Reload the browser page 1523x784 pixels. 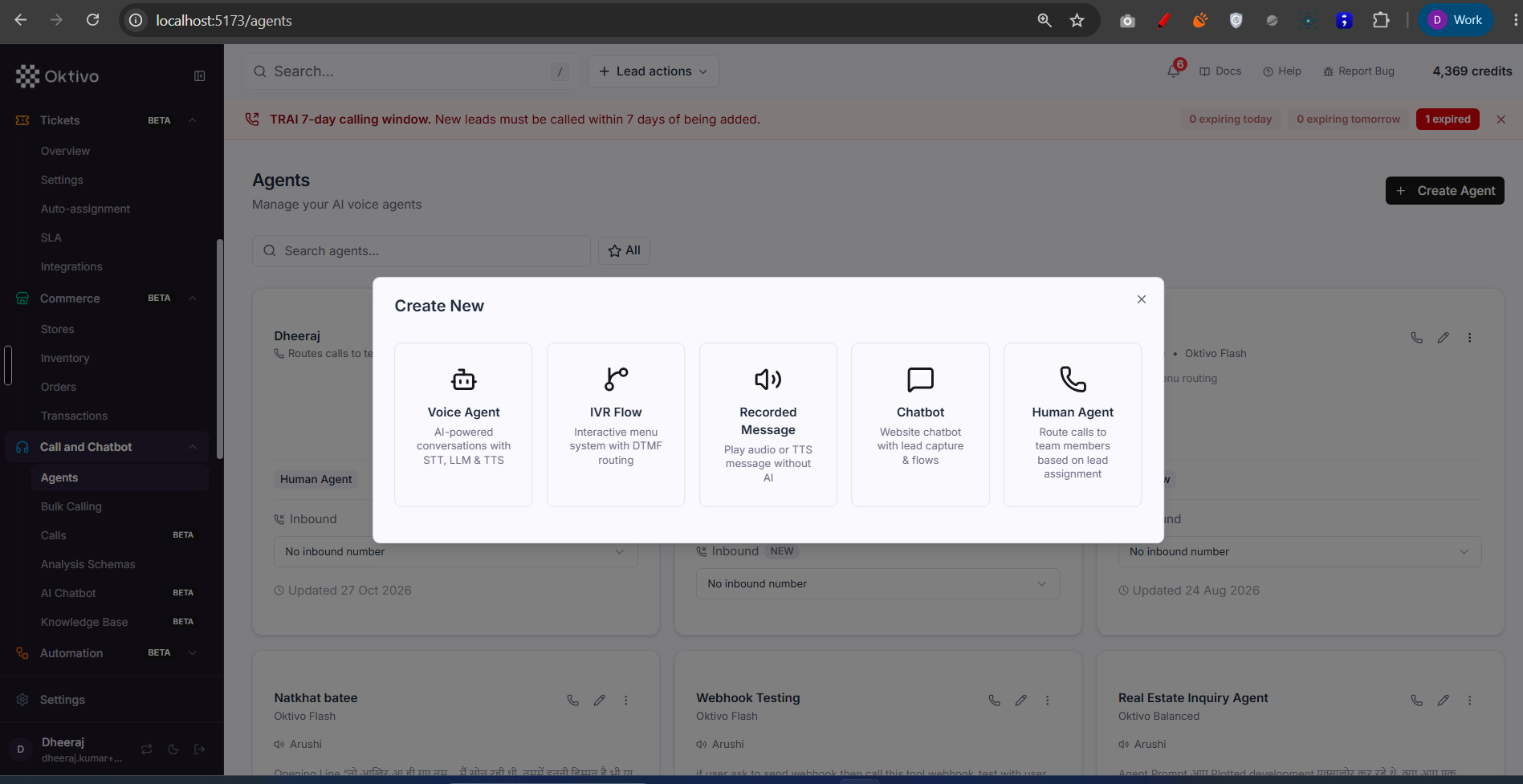pyautogui.click(x=93, y=20)
